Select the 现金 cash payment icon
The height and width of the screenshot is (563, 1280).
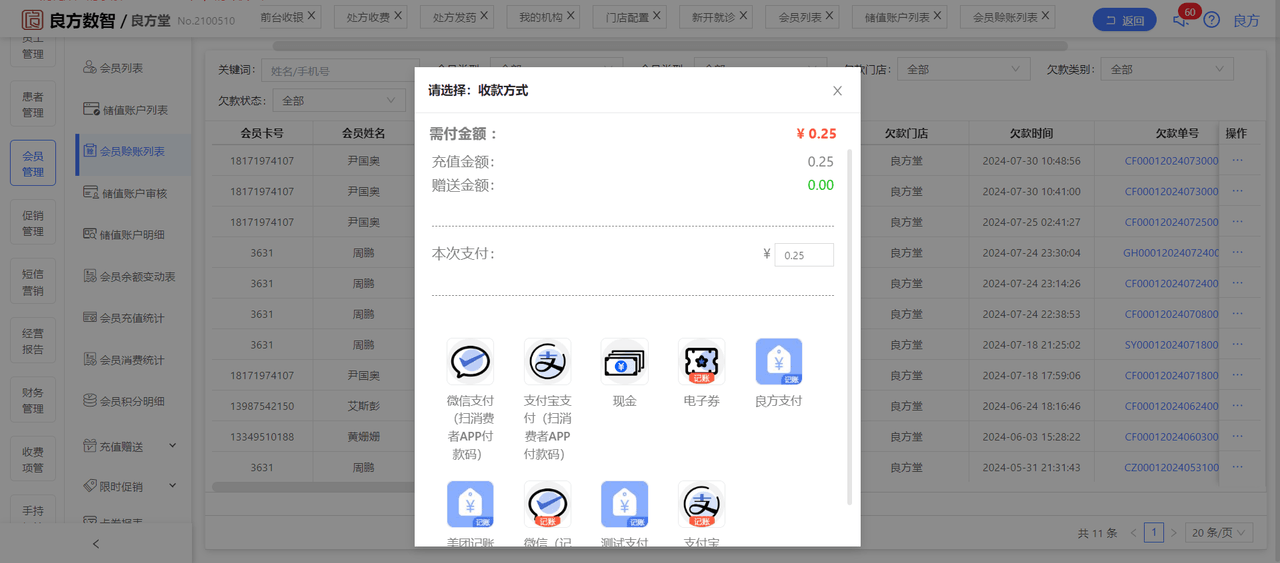pos(624,361)
